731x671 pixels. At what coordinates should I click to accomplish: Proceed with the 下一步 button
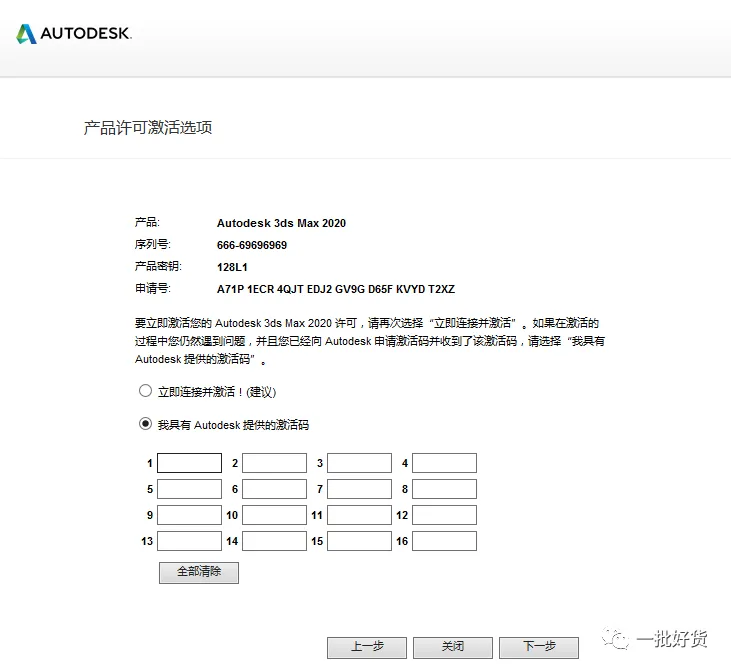coord(539,648)
